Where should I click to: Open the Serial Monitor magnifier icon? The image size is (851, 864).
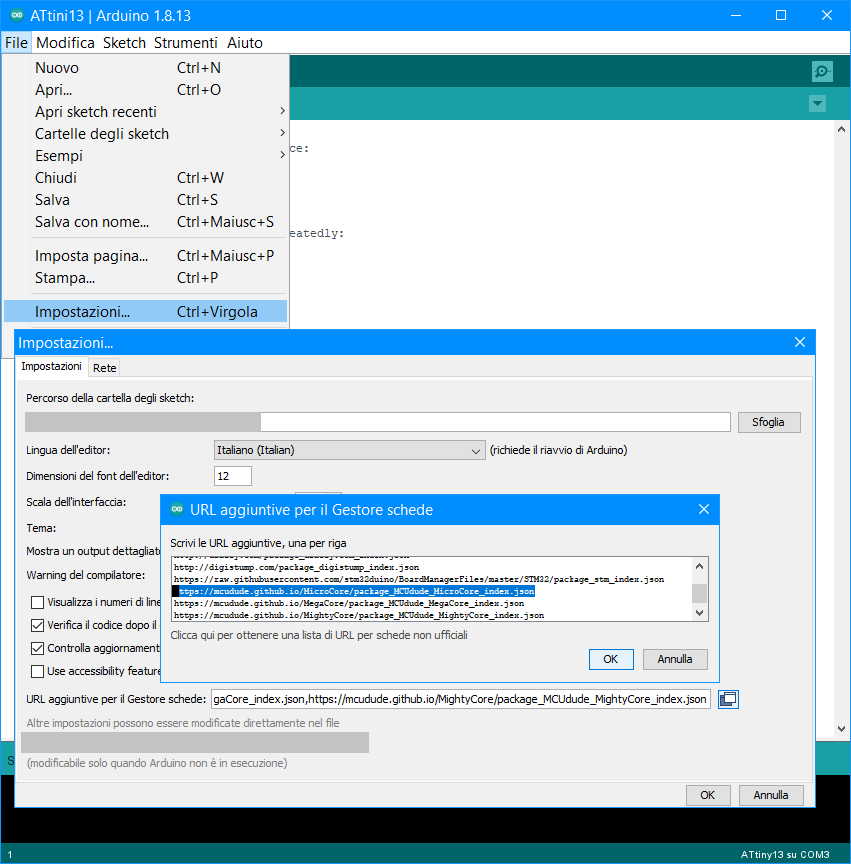pos(821,71)
